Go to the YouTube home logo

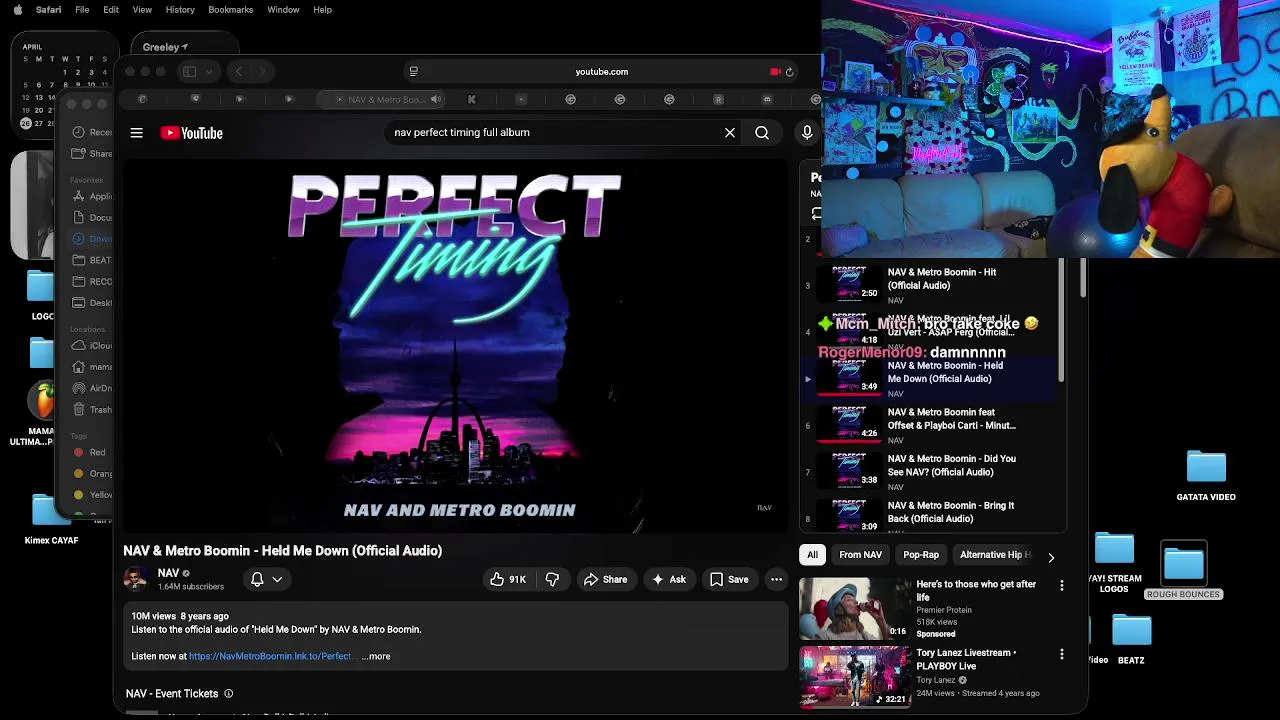(191, 133)
